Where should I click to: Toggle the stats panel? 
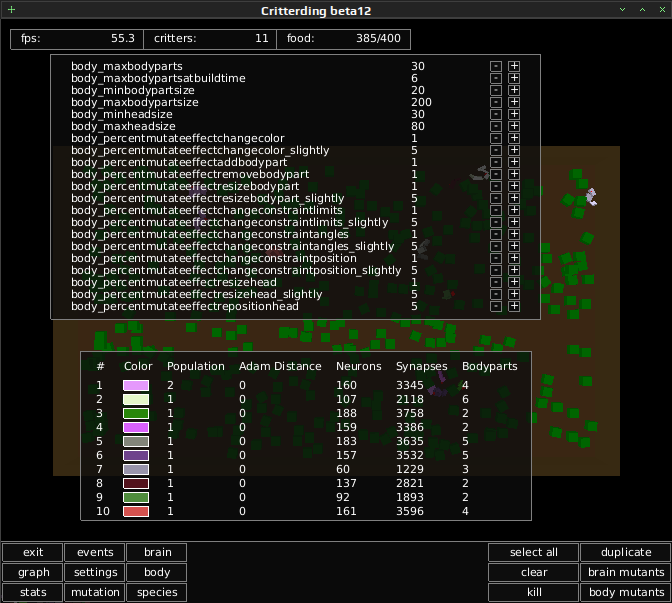pyautogui.click(x=33, y=592)
